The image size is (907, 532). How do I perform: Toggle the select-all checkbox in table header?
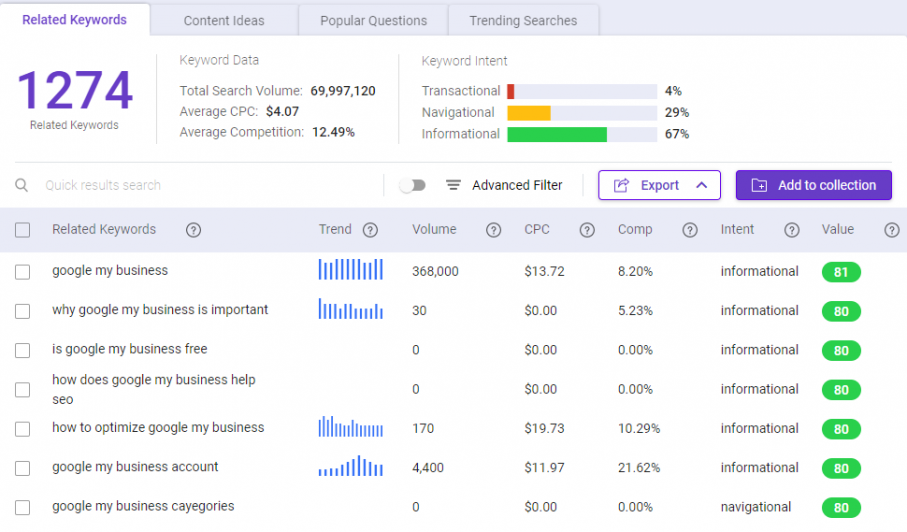pyautogui.click(x=23, y=230)
